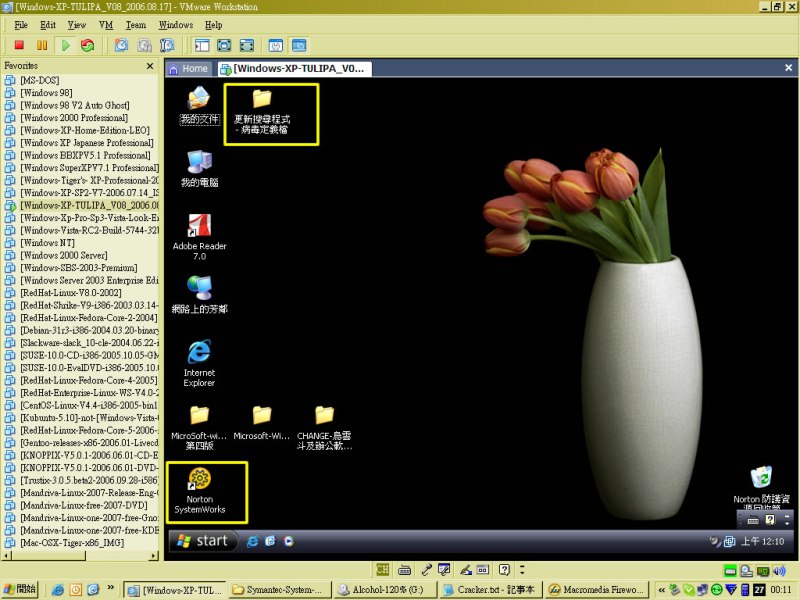Expand host quick launch overflow chevron
This screenshot has height=600, width=800.
pyautogui.click(x=110, y=588)
